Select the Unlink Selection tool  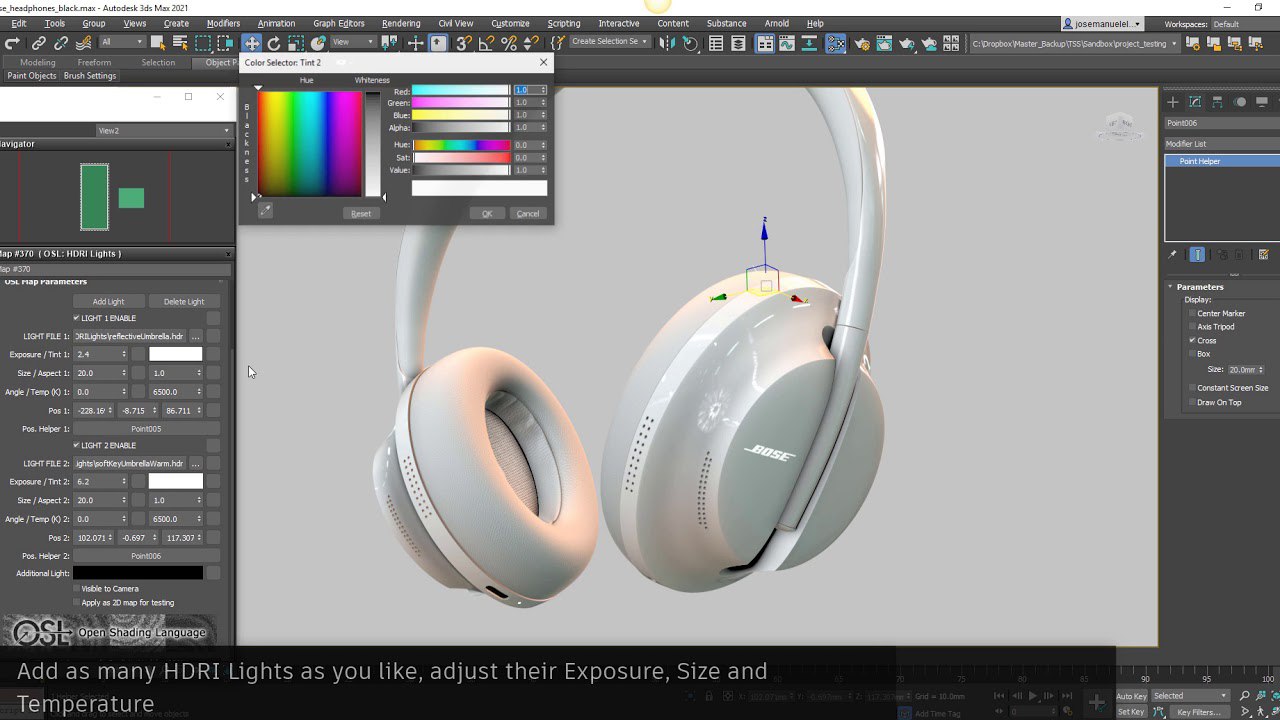[61, 43]
